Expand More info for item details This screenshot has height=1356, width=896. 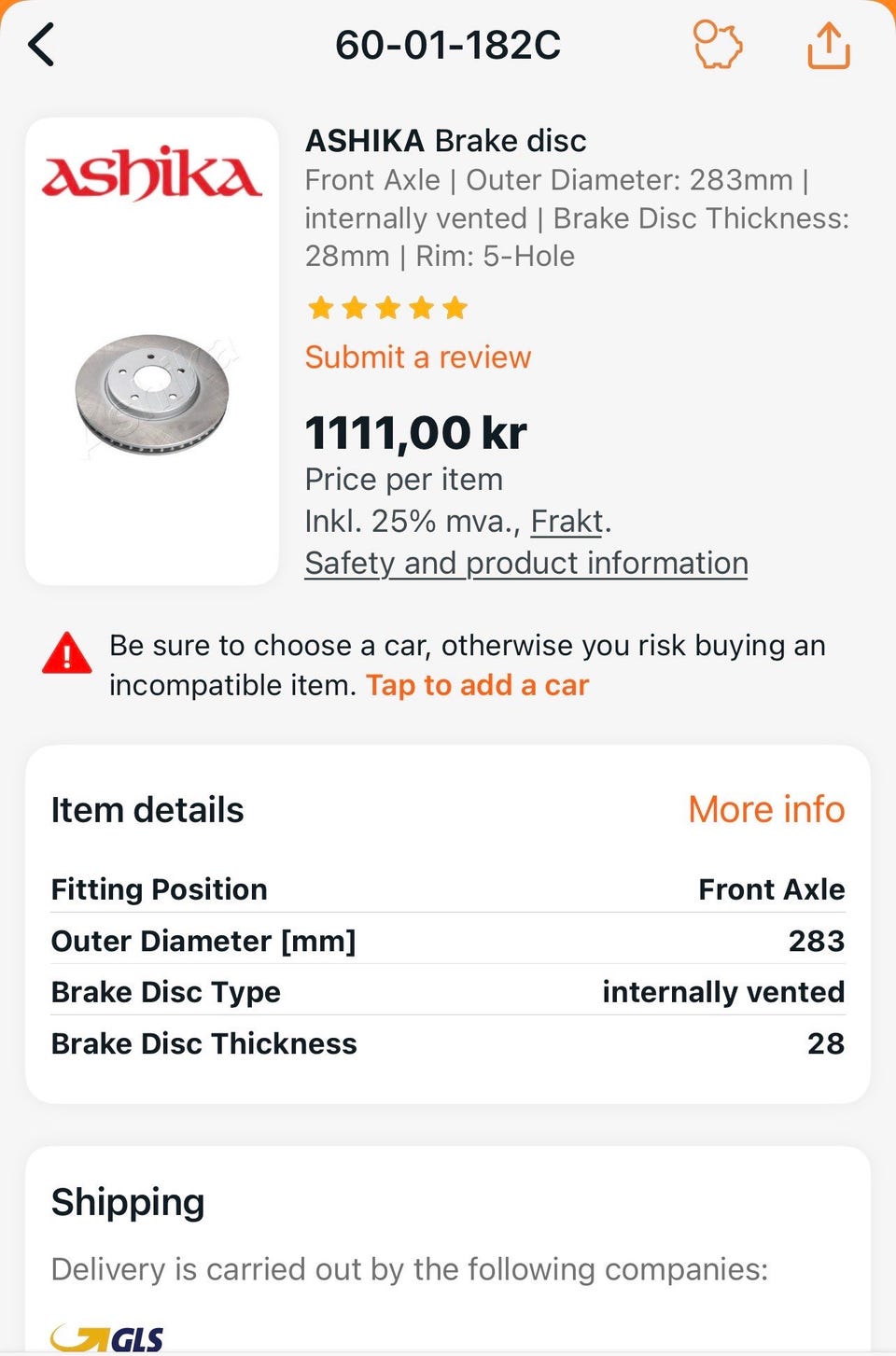point(766,809)
